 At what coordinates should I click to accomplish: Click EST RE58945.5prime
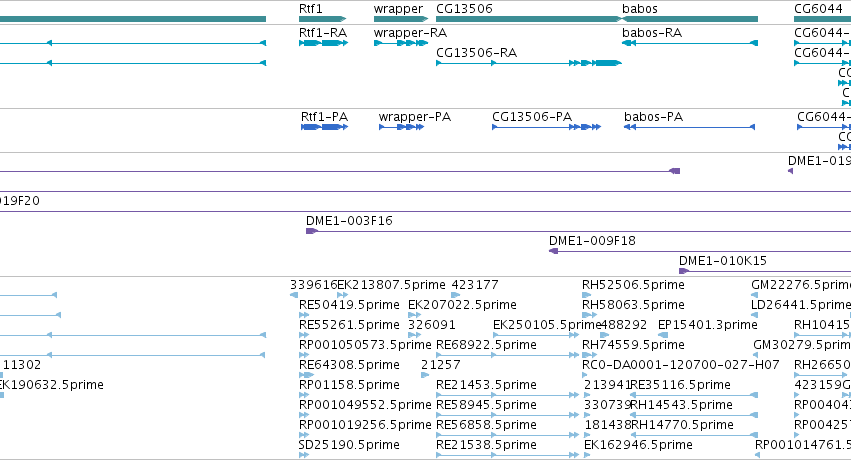pos(486,405)
